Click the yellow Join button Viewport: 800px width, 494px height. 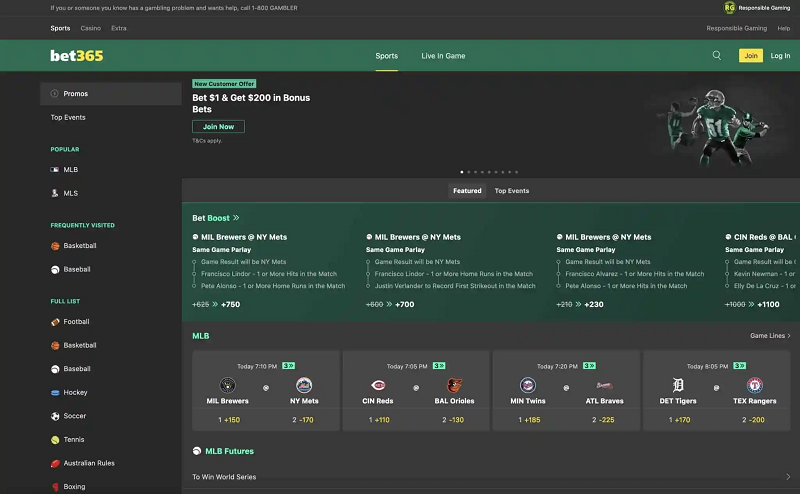click(x=751, y=56)
